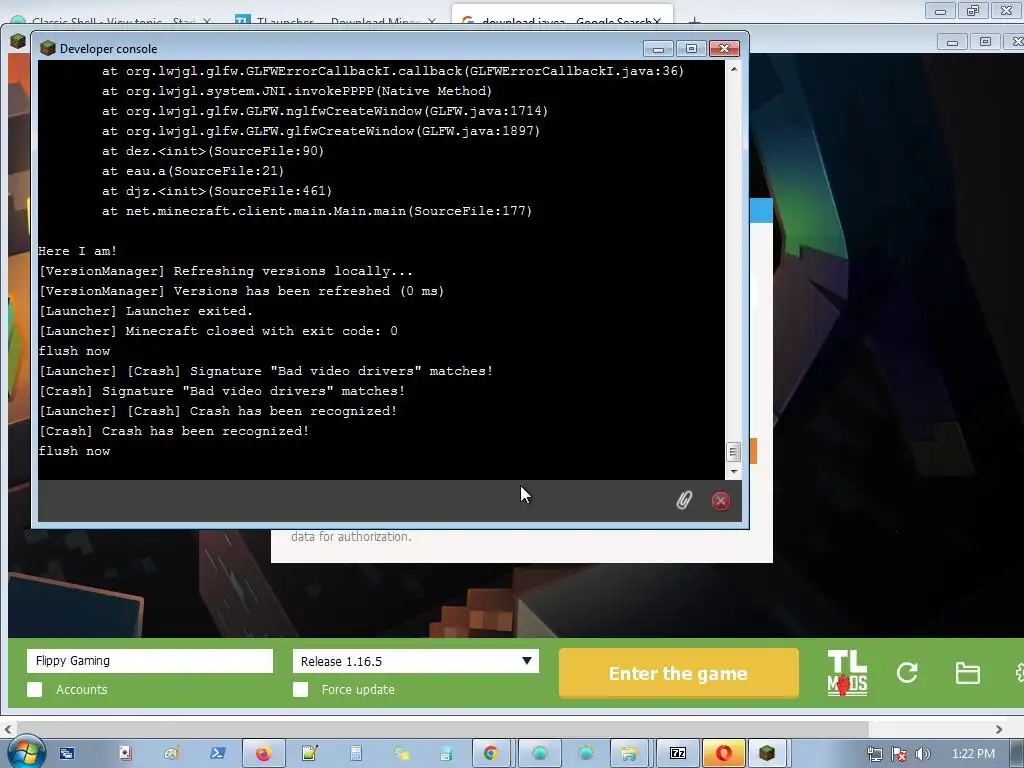1024x768 pixels.
Task: Open the Solitaire cards taskbar icon
Action: (125, 753)
